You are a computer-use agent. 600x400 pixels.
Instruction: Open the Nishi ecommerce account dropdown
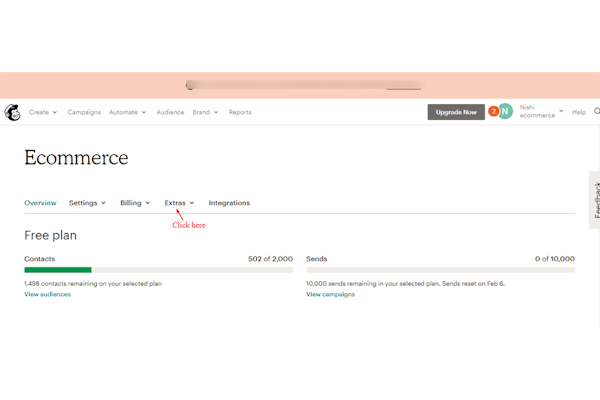(x=542, y=112)
